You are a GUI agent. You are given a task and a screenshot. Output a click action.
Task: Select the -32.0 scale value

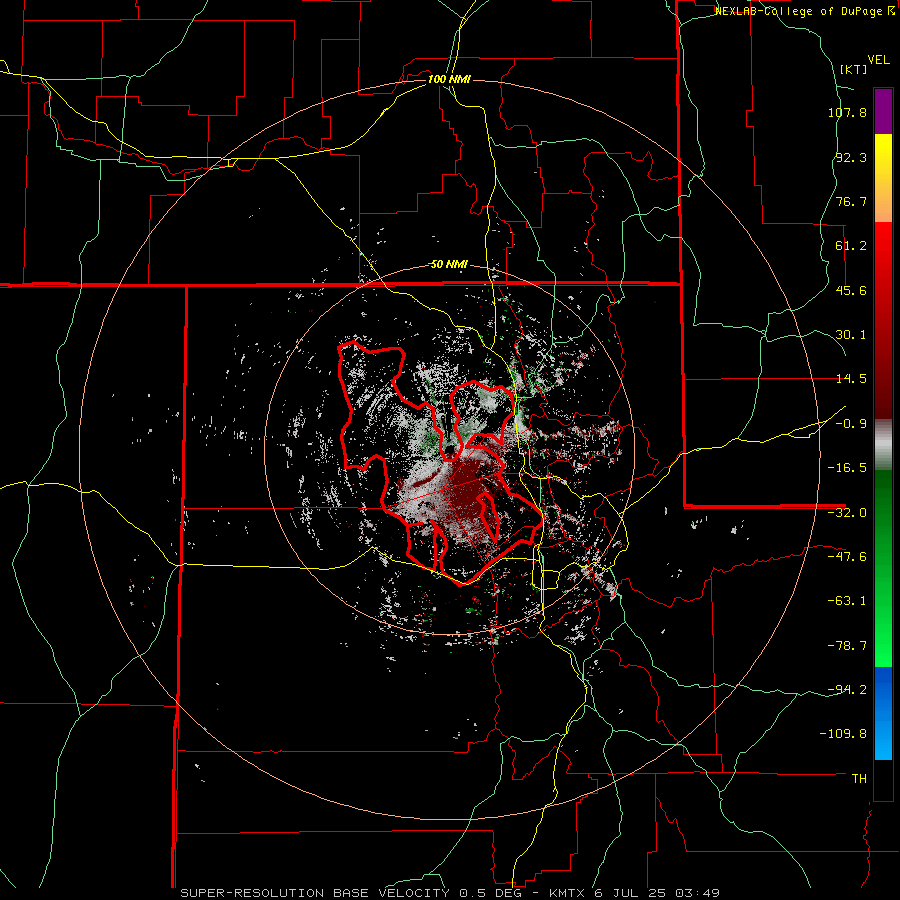tap(847, 513)
